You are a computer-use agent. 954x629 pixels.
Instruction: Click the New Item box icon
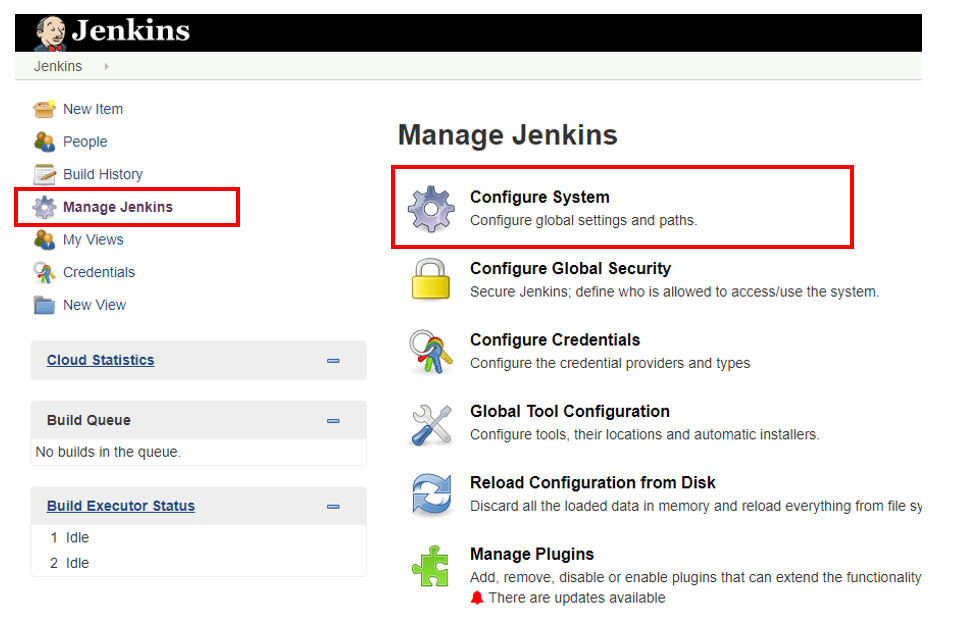point(44,109)
